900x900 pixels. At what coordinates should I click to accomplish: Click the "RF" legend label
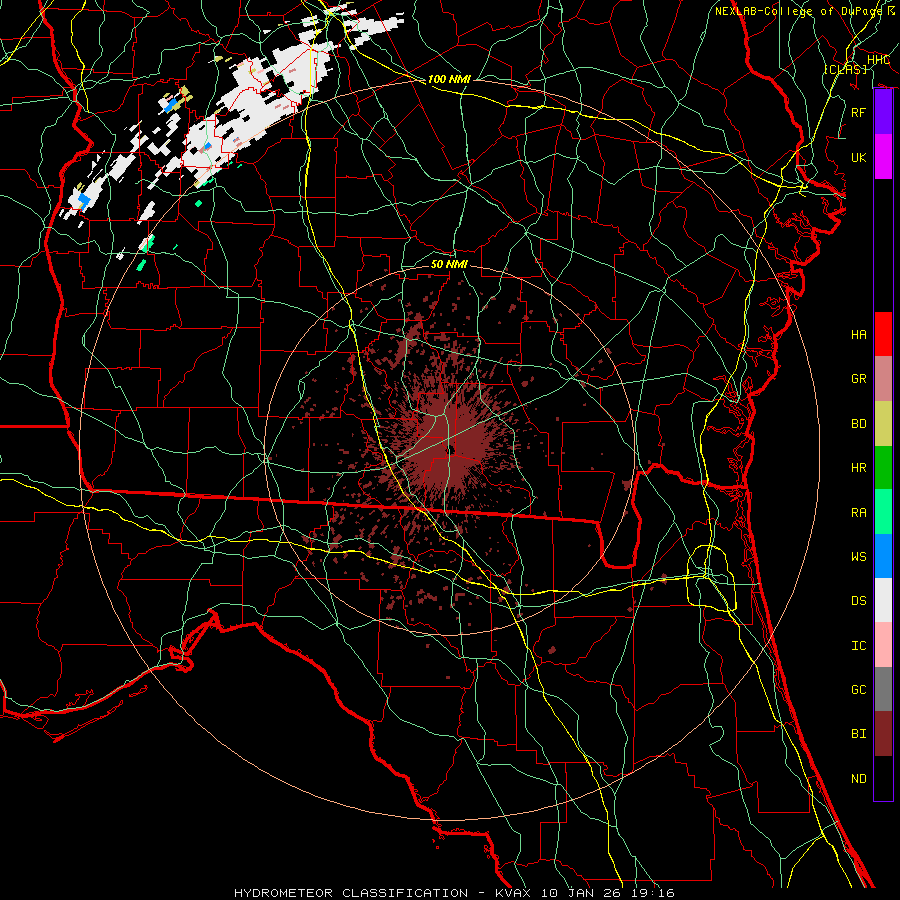[x=859, y=112]
